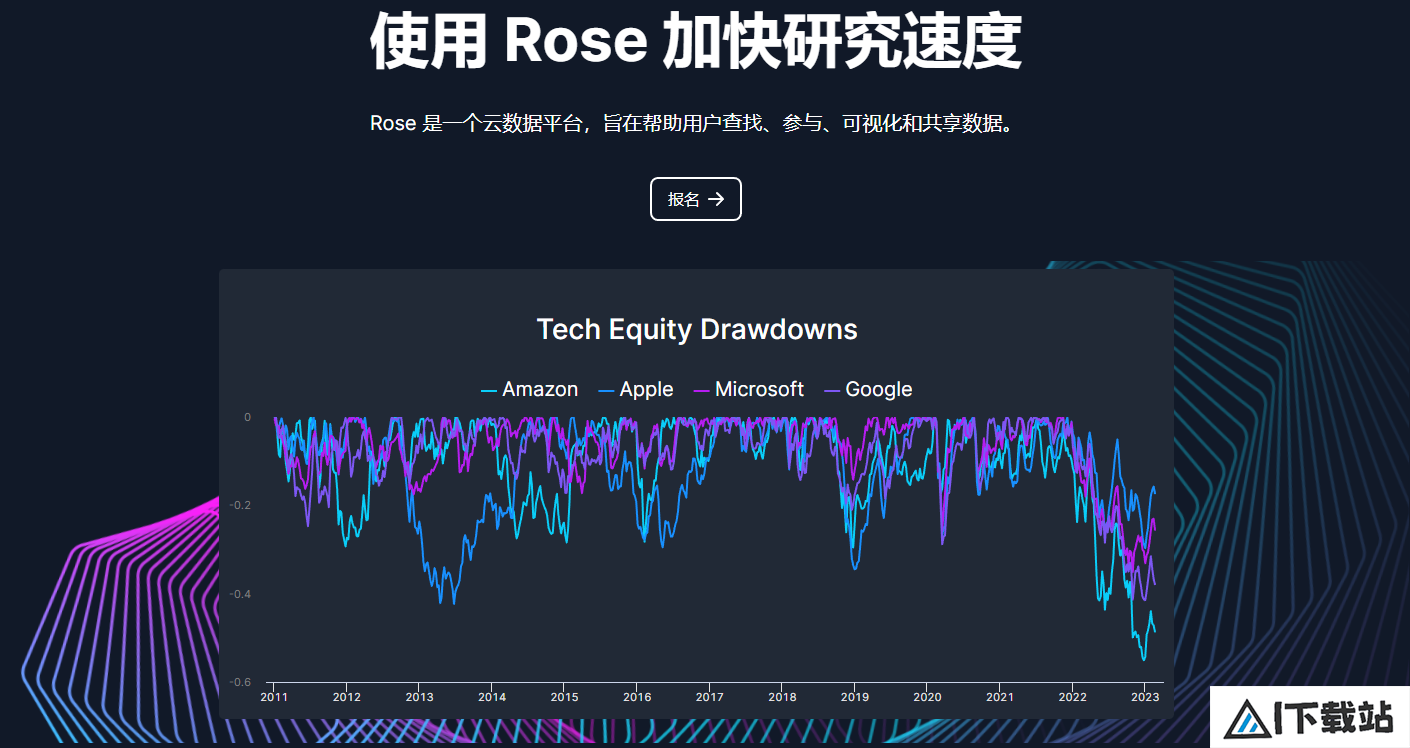The image size is (1410, 748).
Task: Click the -0.2 y-axis label
Action: pyautogui.click(x=240, y=506)
